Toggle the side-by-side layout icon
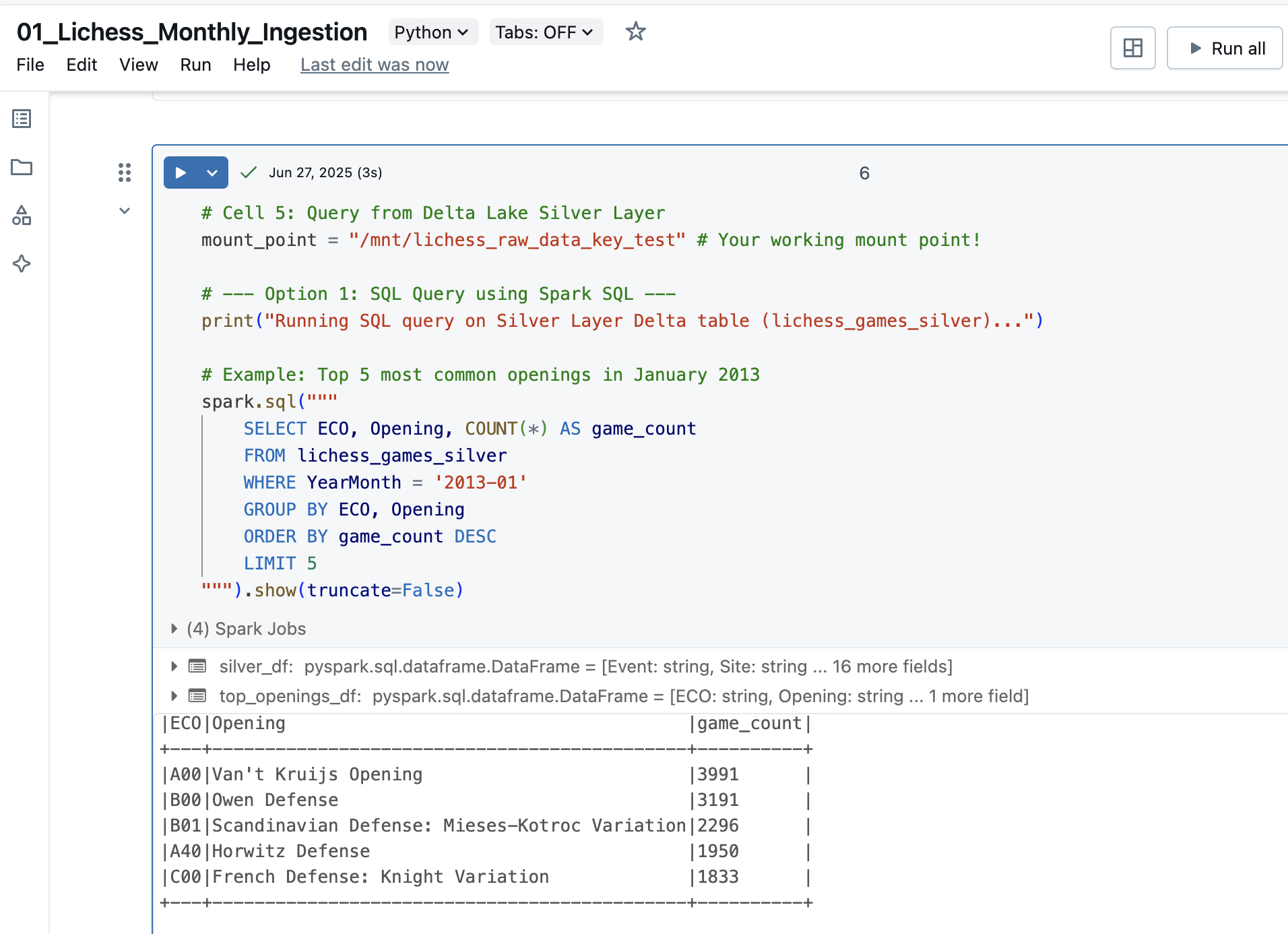Screen dimensions: 1288x934 1133,48
